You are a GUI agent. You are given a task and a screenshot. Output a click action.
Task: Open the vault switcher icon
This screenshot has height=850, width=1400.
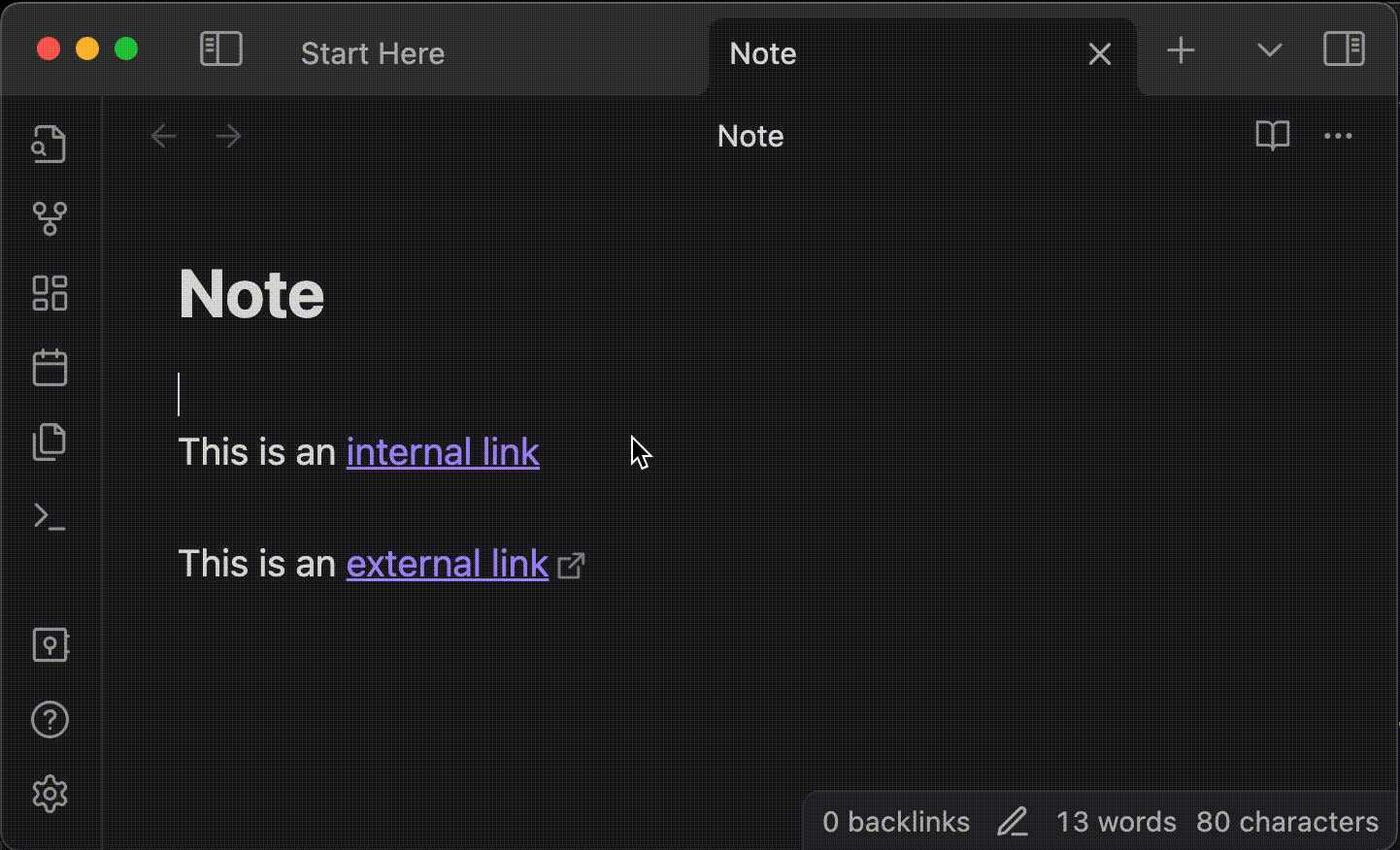point(50,645)
